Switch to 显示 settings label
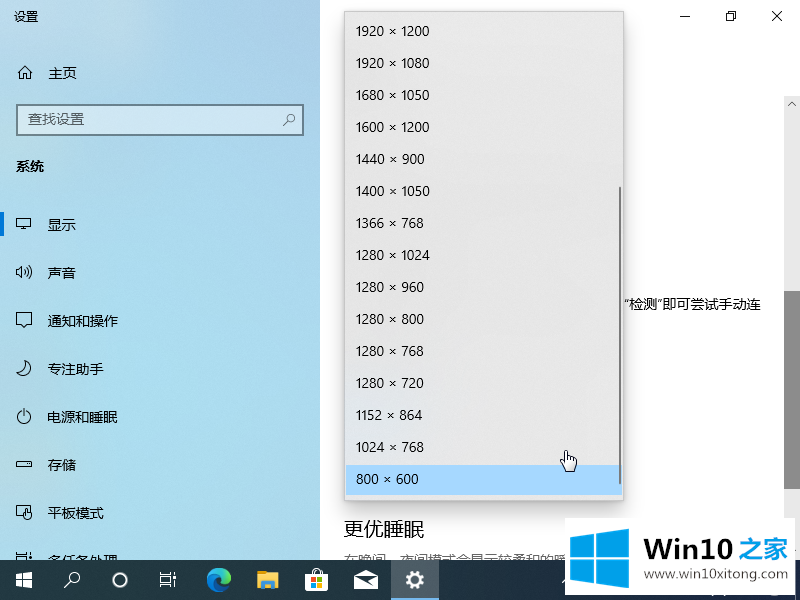 tap(62, 224)
